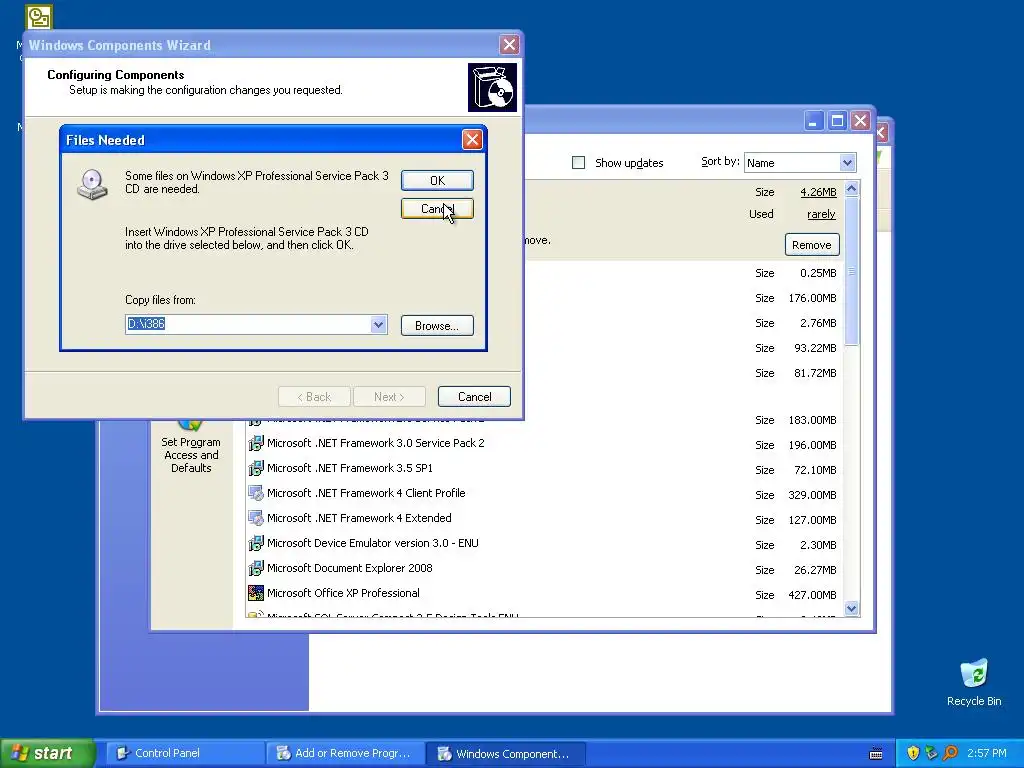This screenshot has width=1024, height=768.
Task: Click the .NET Framework 4 Client Profile icon
Action: pyautogui.click(x=256, y=493)
